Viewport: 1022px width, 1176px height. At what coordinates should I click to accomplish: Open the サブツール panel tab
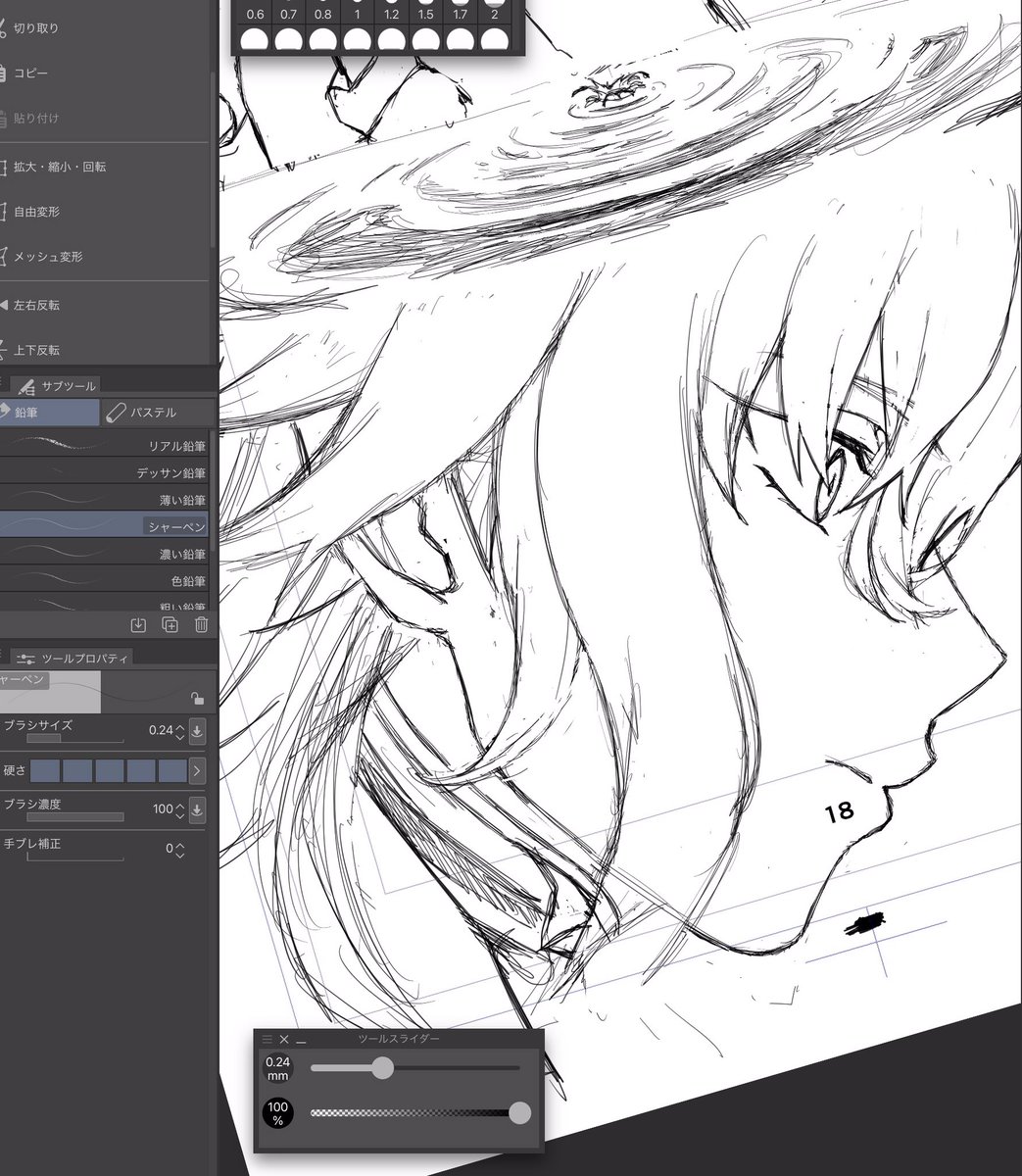click(x=57, y=385)
